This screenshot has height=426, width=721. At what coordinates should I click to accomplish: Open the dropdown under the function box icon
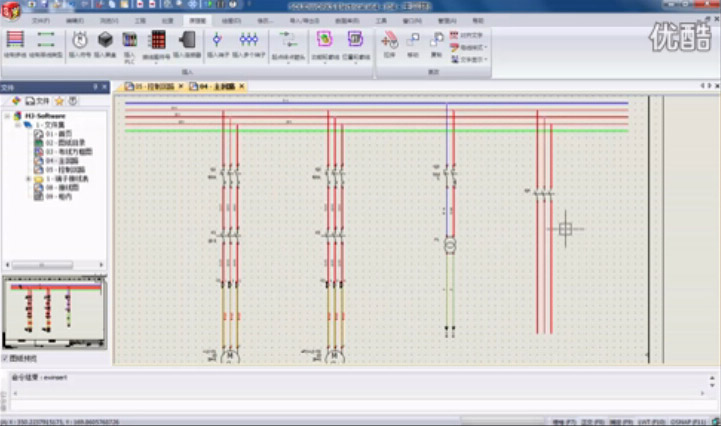[x=325, y=62]
